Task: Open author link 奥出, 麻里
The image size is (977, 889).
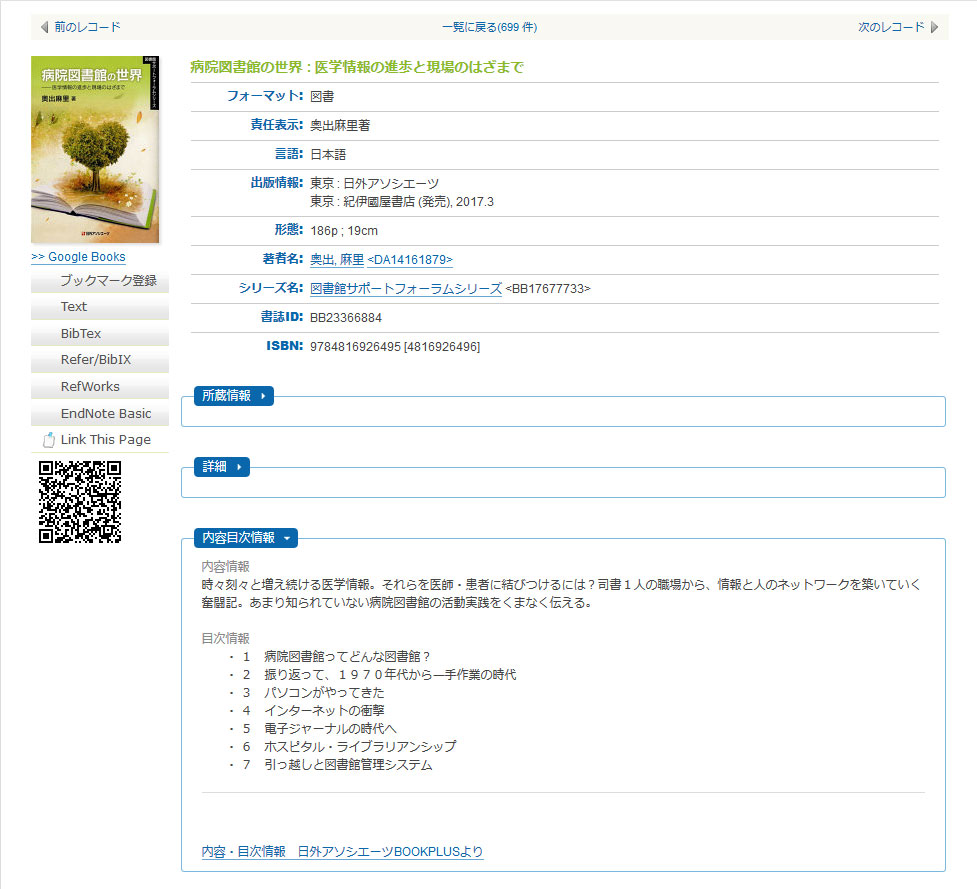Action: tap(337, 260)
